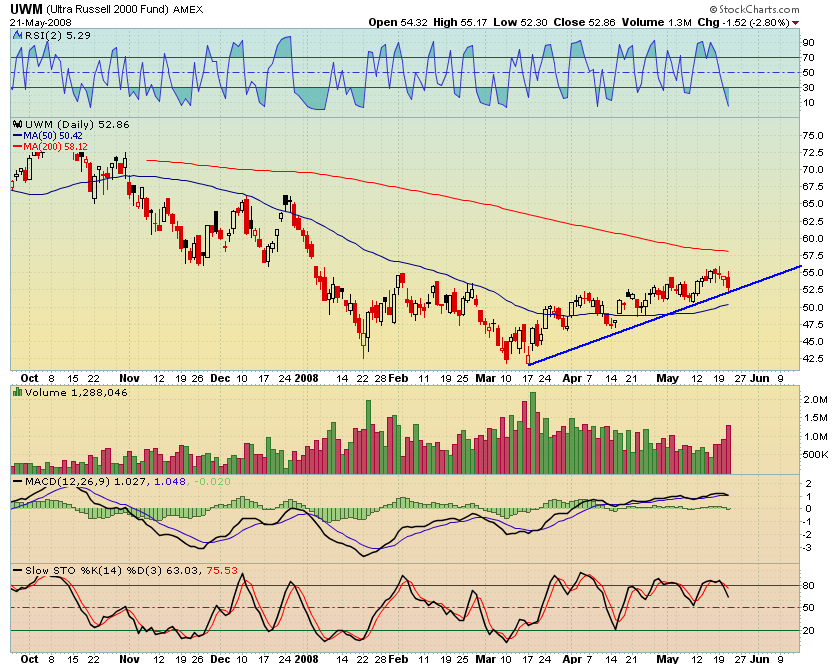Click the RSI(2) 5.29 label
This screenshot has width=833, height=664.
(58, 36)
